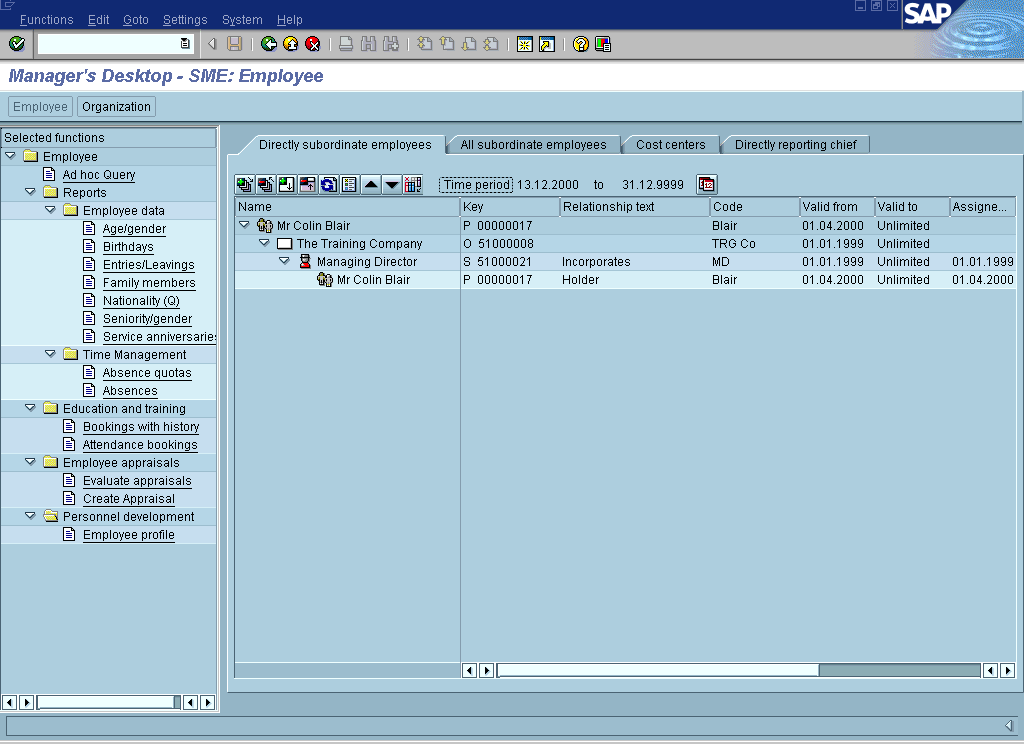
Task: Collapse the Managing Director node
Action: (284, 261)
